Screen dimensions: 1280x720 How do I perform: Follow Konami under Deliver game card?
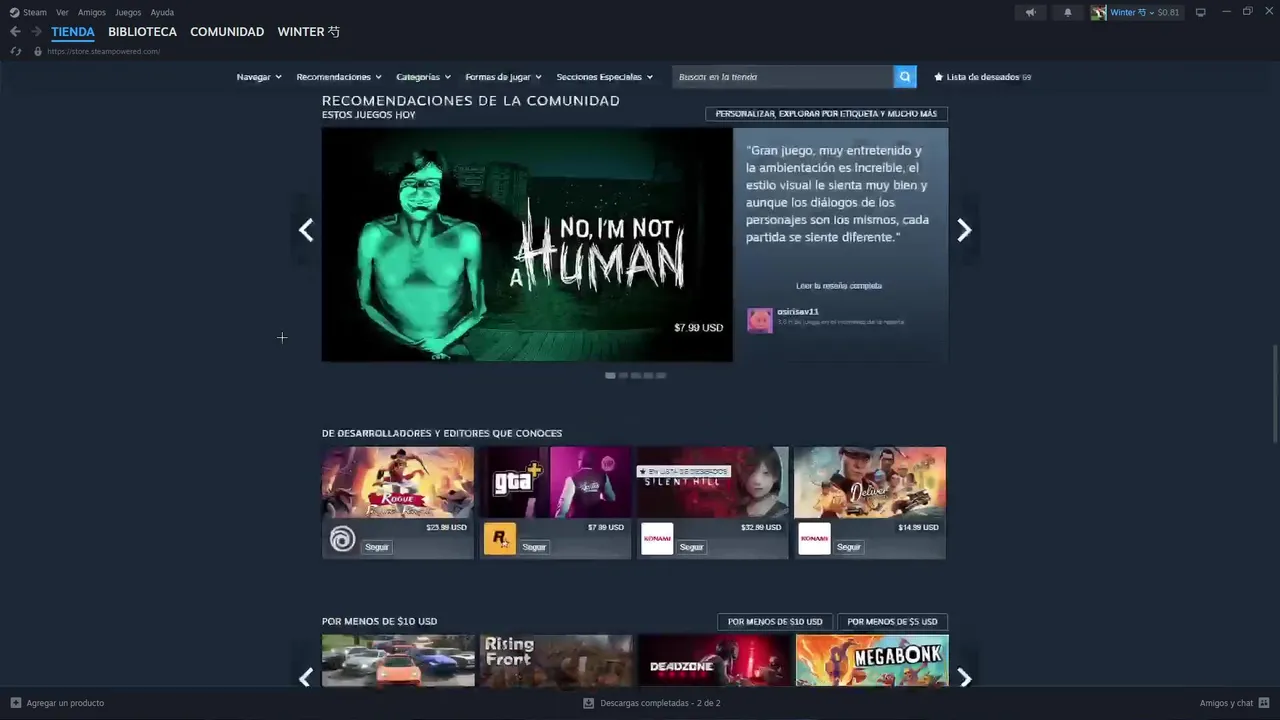pyautogui.click(x=848, y=547)
